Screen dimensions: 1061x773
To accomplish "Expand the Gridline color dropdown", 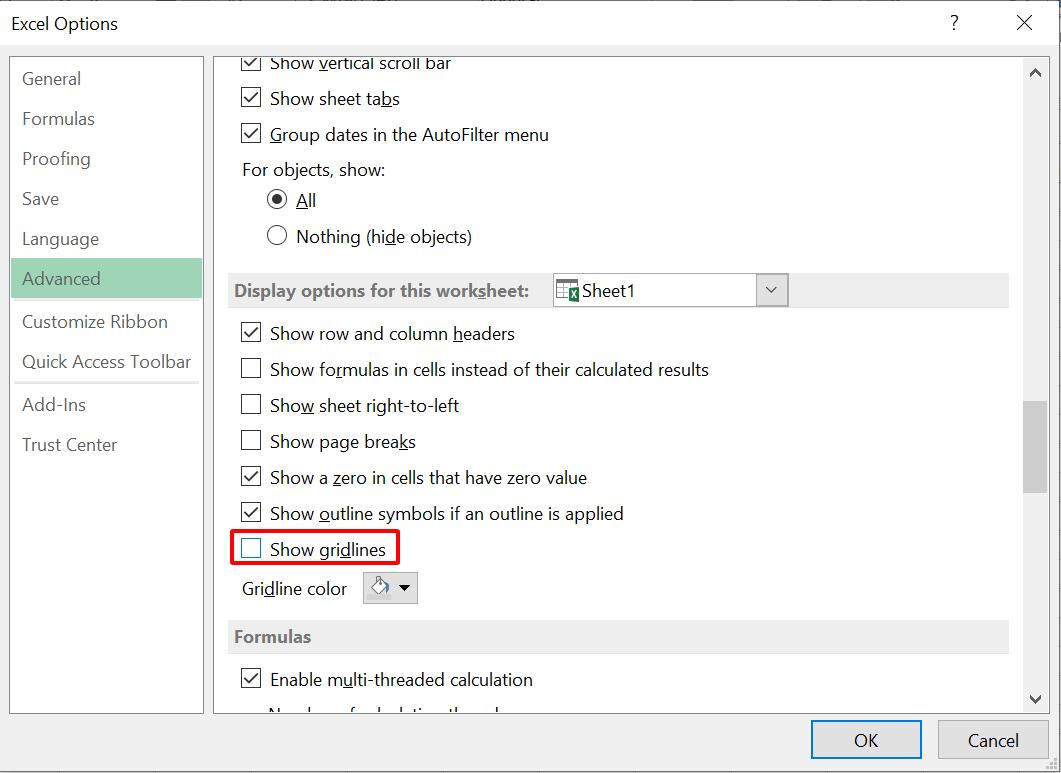I will [404, 588].
